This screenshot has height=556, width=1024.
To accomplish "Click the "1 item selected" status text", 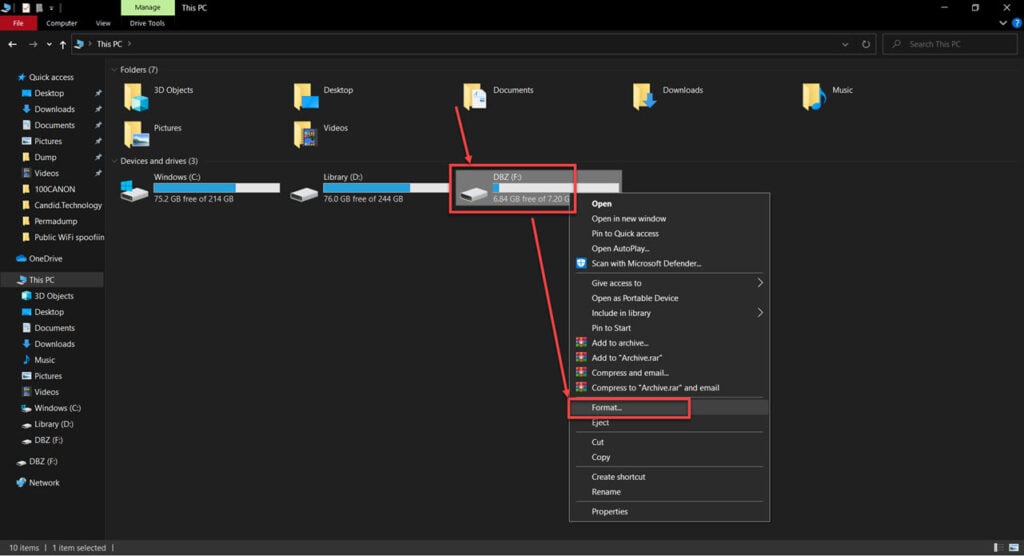I will [78, 548].
